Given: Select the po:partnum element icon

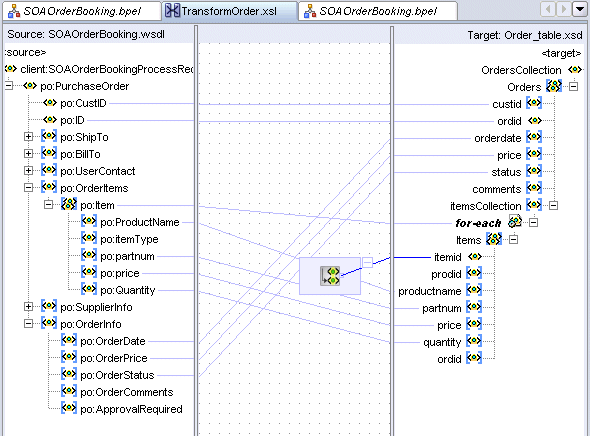Looking at the screenshot, I should 89,255.
